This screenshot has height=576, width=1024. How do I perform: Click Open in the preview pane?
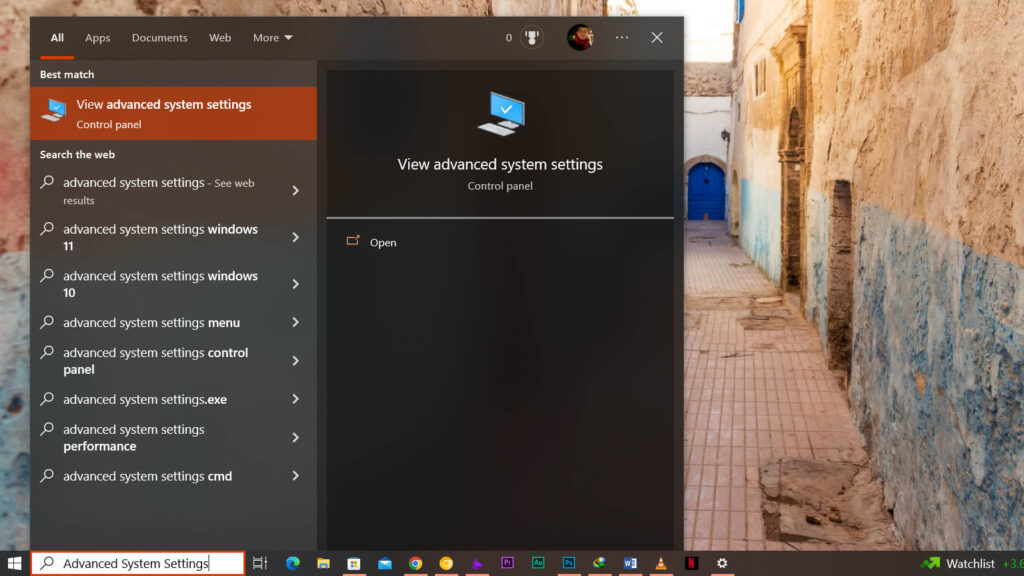pos(383,242)
